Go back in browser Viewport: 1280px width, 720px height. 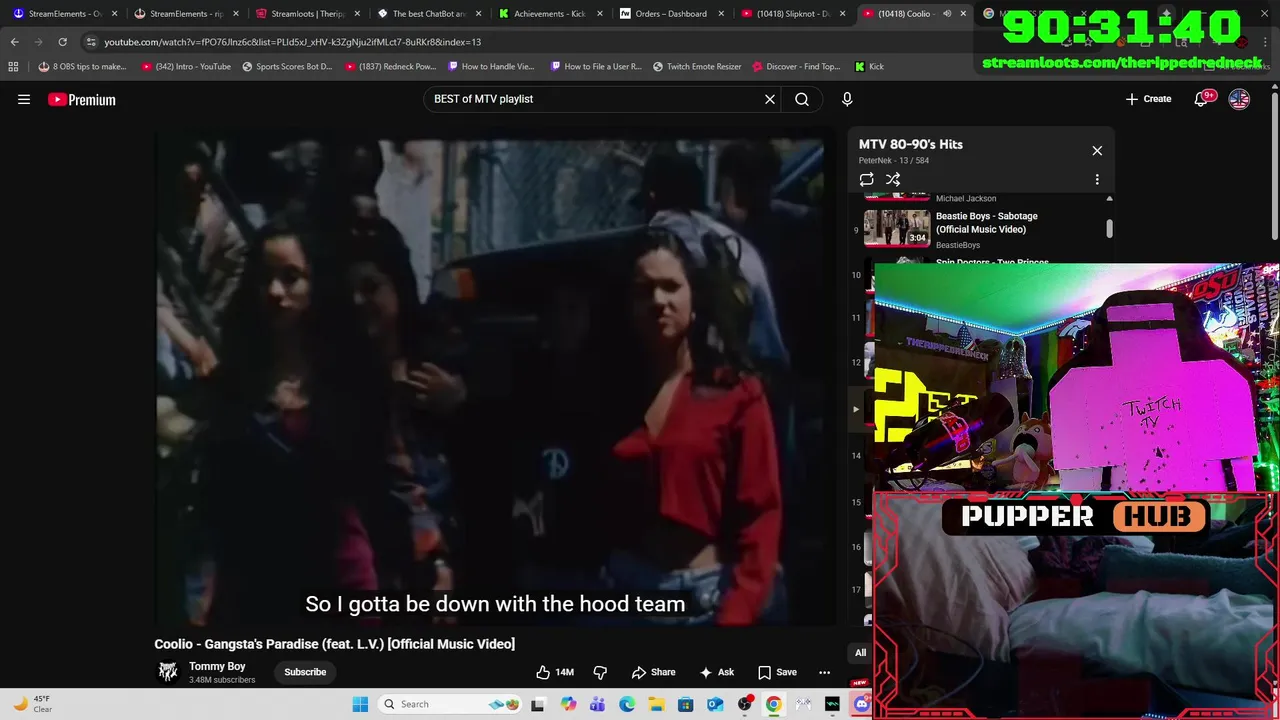pyautogui.click(x=15, y=42)
